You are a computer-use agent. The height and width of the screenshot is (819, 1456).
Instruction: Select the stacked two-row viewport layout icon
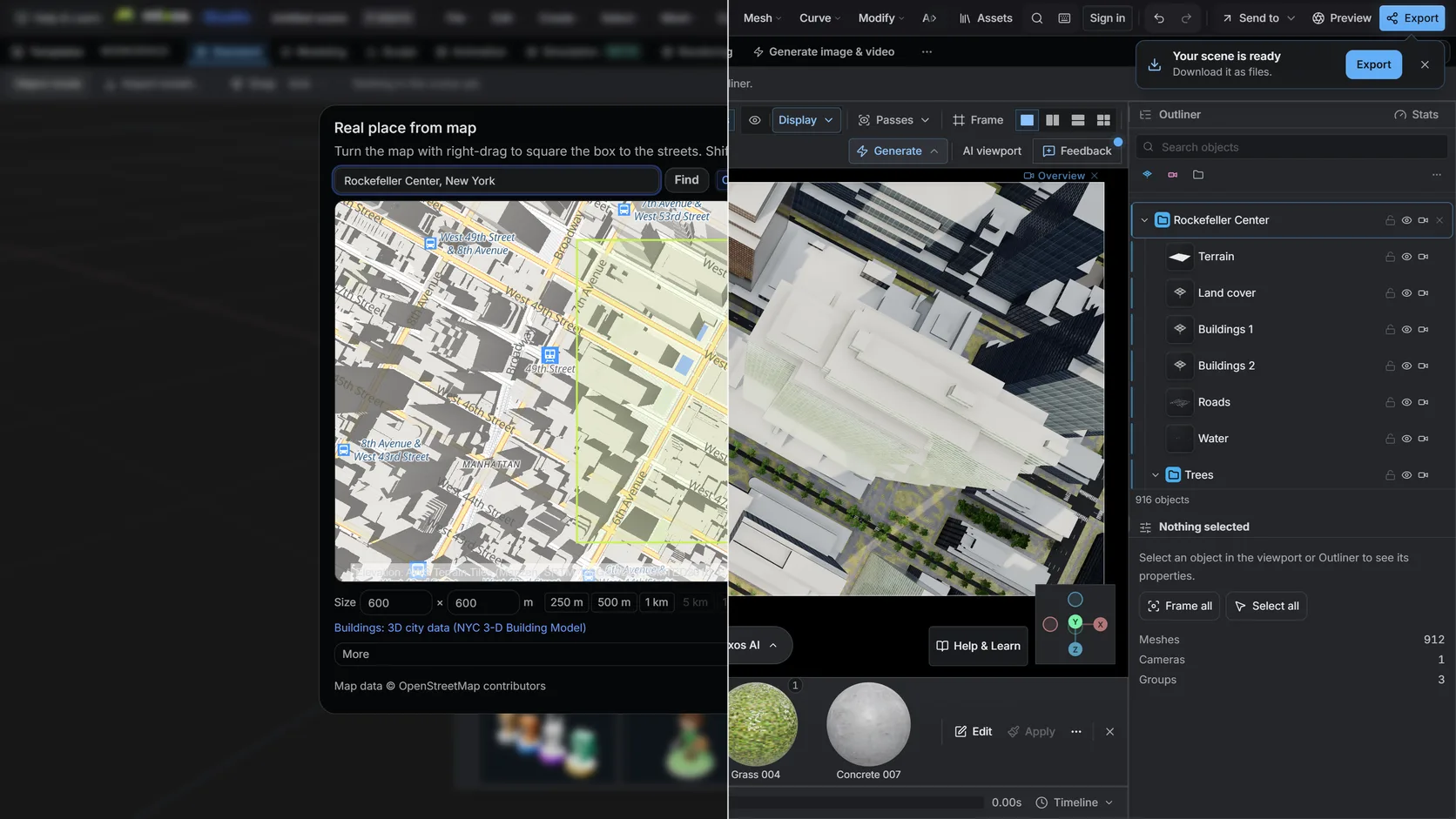tap(1078, 120)
